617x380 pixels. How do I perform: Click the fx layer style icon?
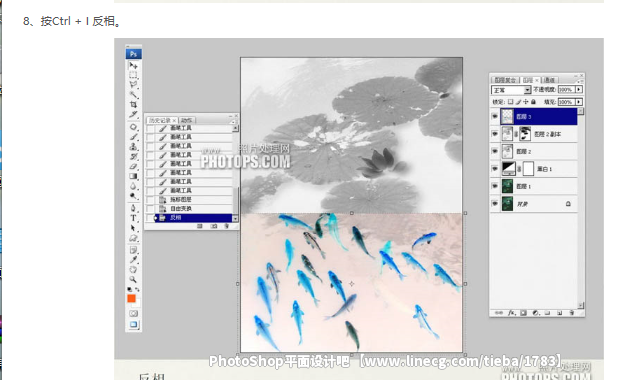pos(511,313)
